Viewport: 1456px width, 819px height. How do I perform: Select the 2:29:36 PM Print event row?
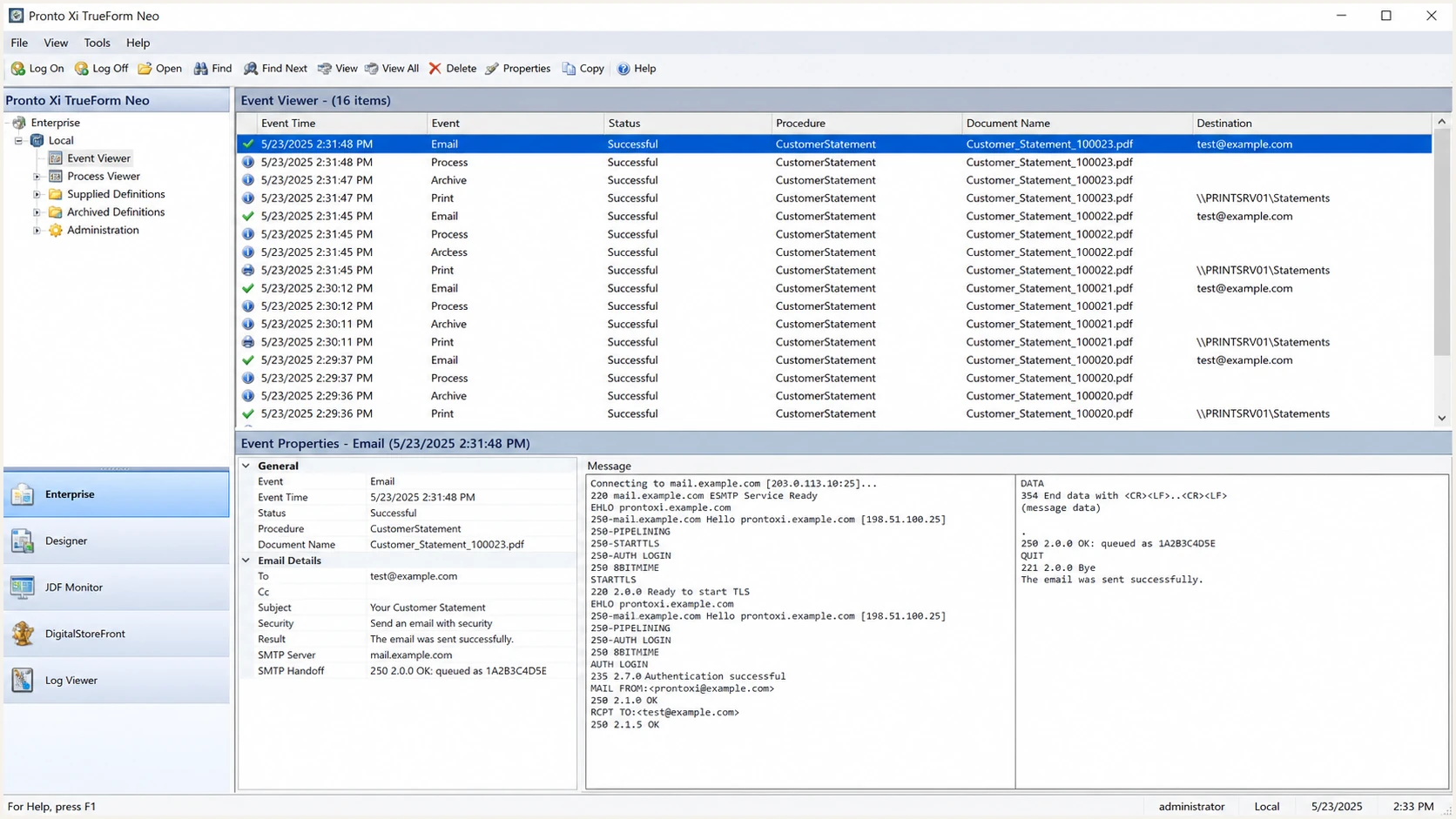click(834, 414)
